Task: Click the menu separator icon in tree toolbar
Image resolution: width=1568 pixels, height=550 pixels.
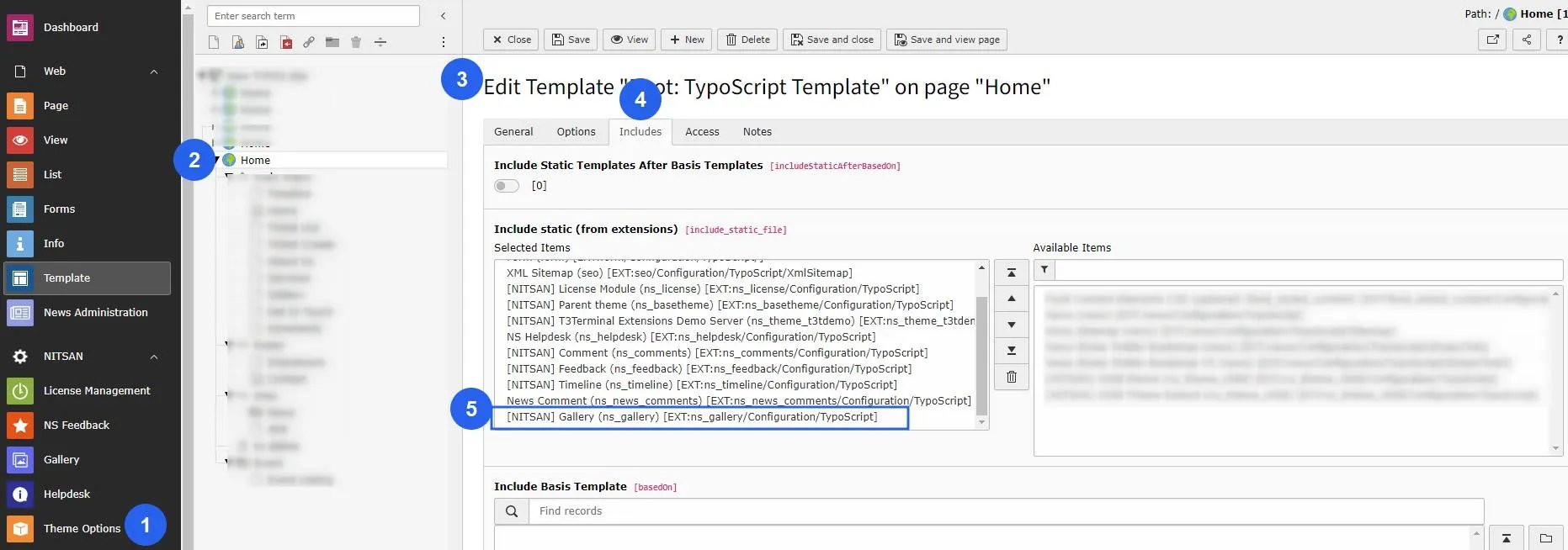Action: click(x=380, y=42)
